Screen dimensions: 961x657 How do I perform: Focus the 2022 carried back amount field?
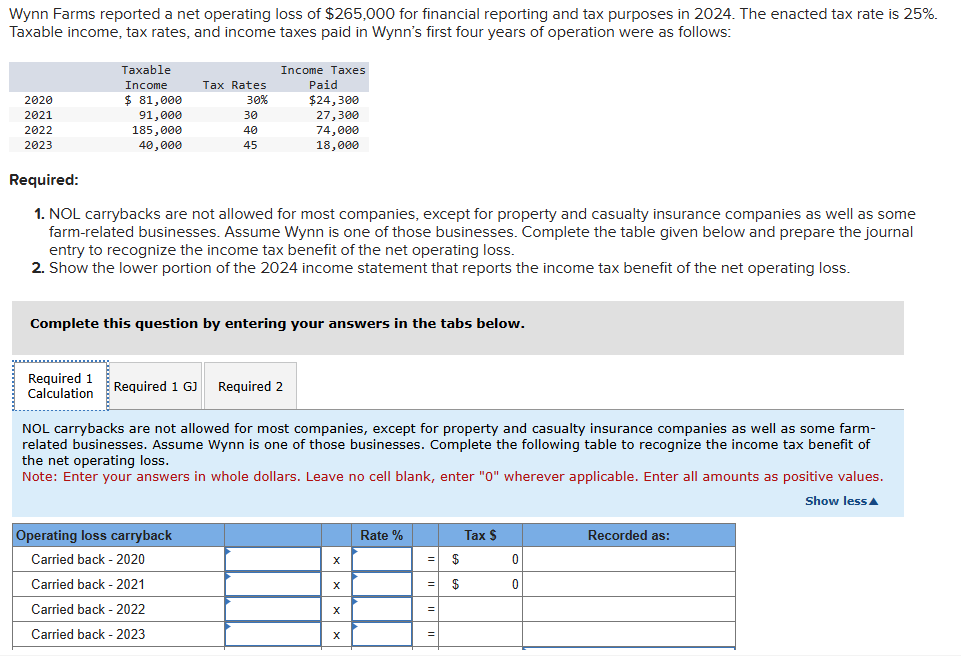coord(273,610)
